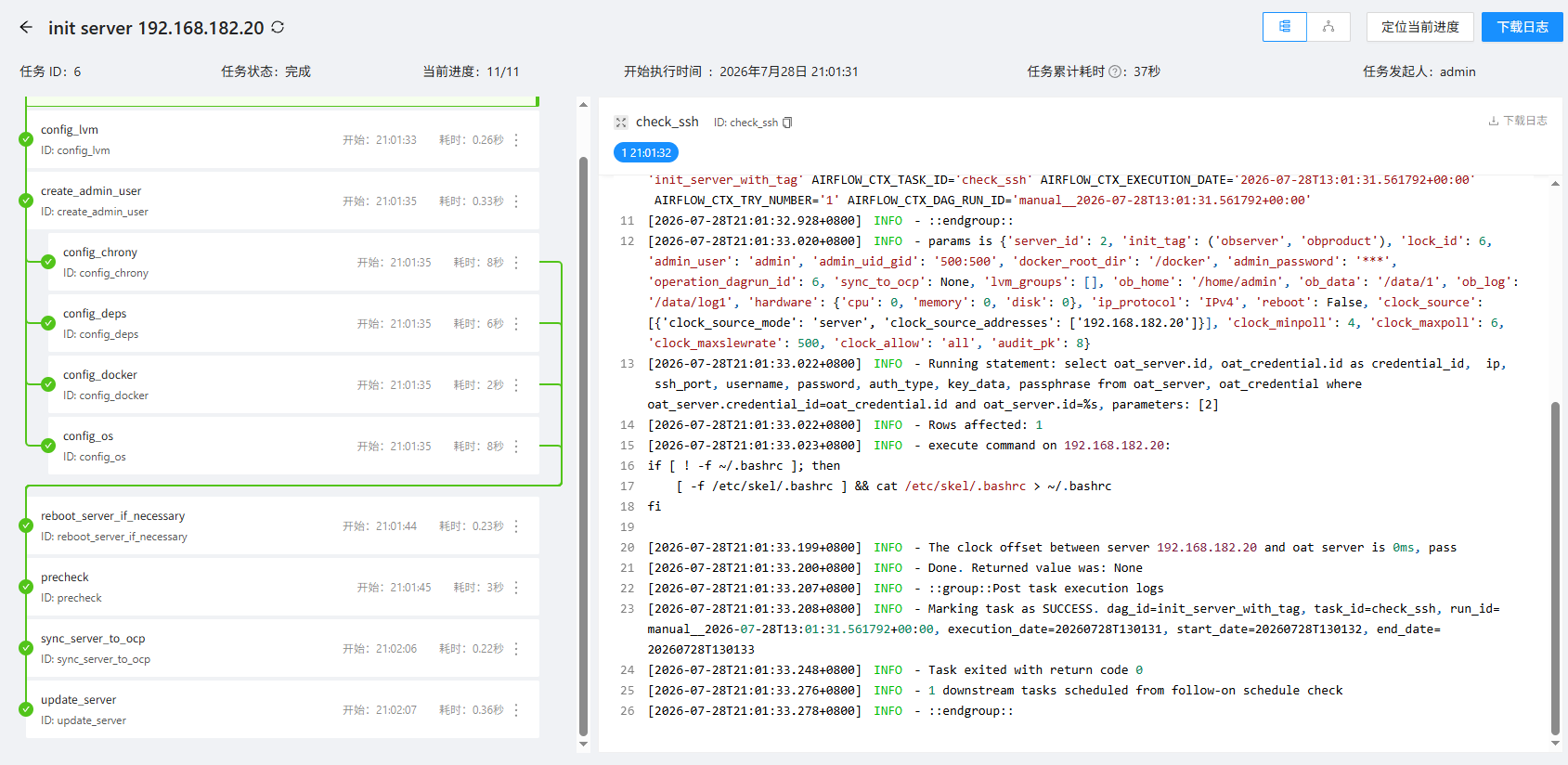The image size is (1568, 765).
Task: Open more options for config_deps task
Action: coord(516,324)
